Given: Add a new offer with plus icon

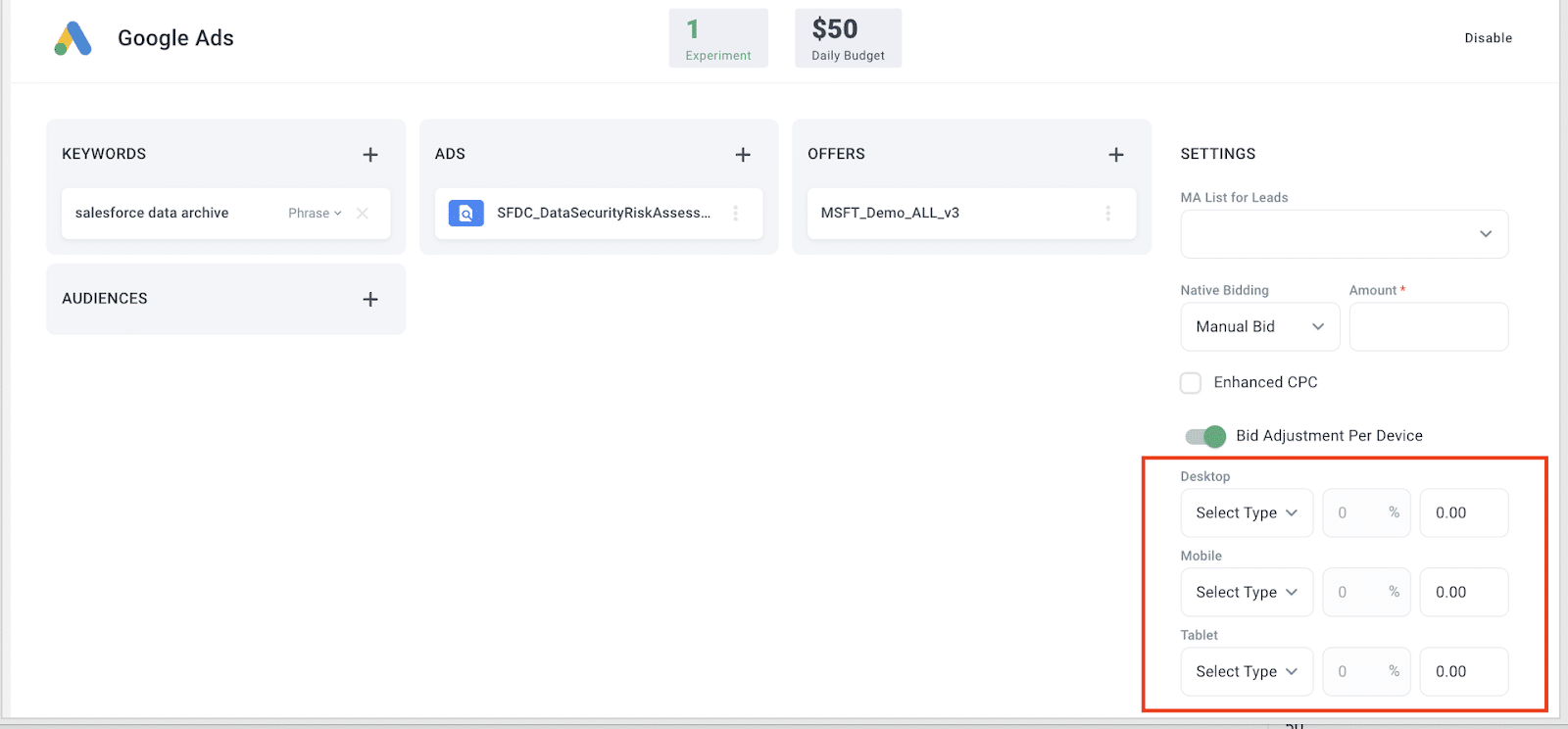Looking at the screenshot, I should tap(1116, 155).
